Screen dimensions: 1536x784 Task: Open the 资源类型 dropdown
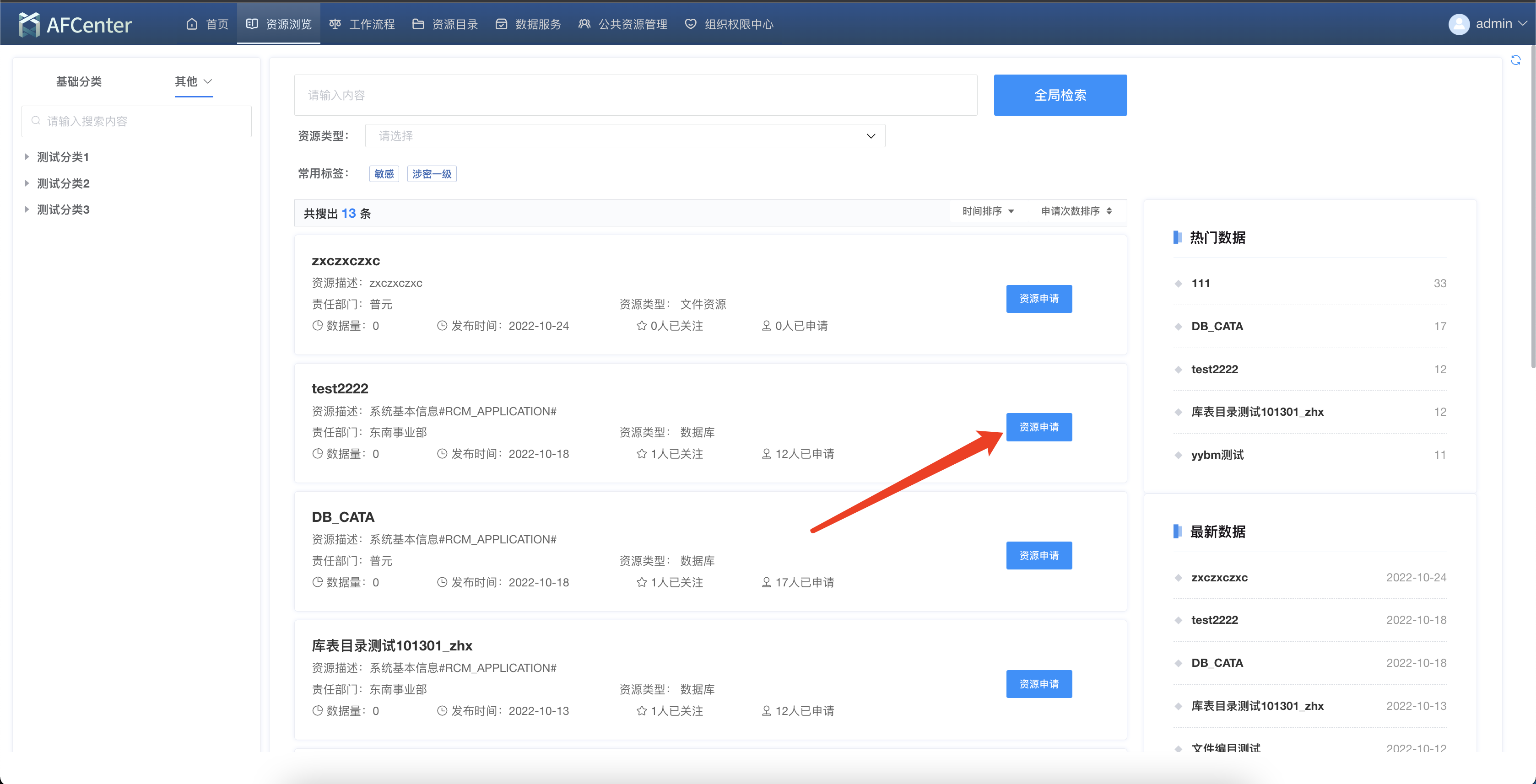tap(624, 136)
